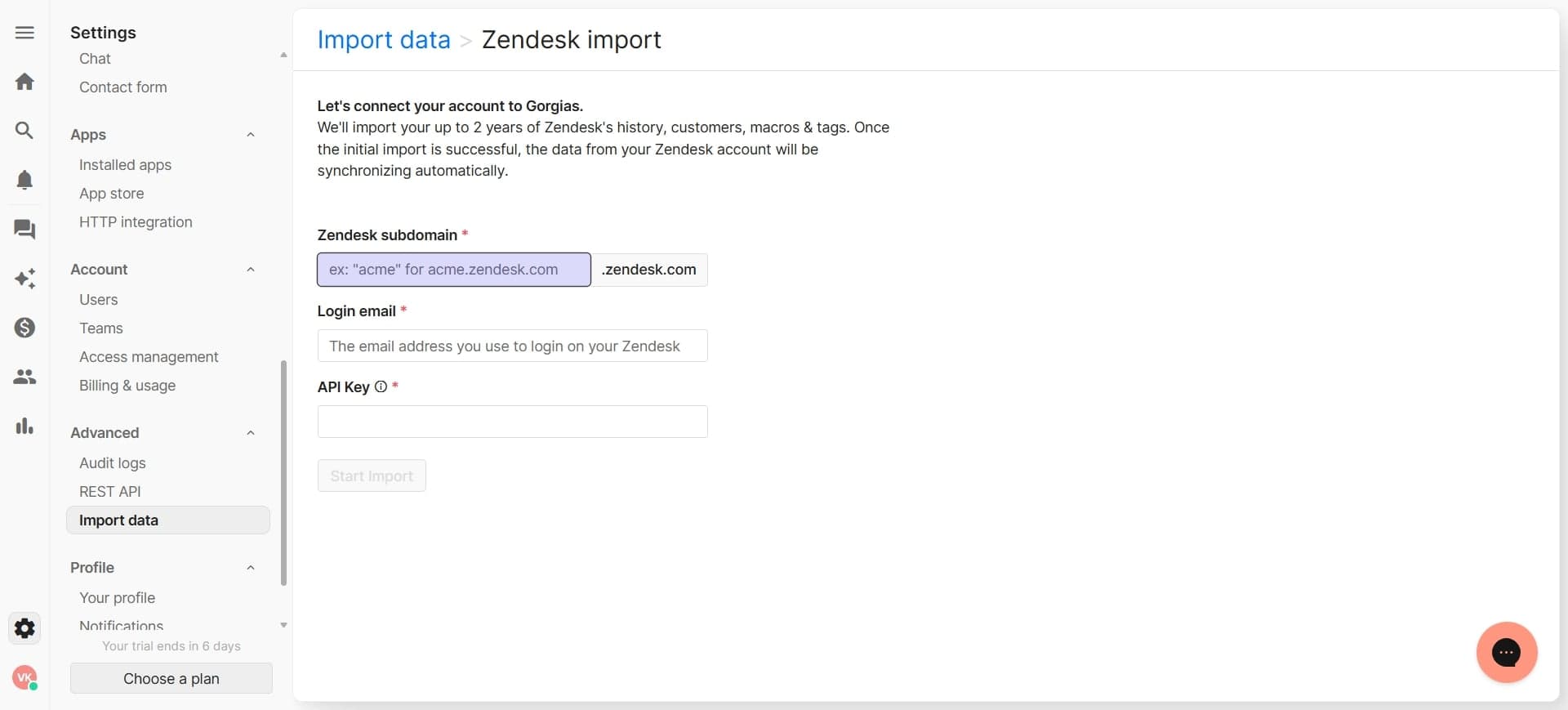This screenshot has width=1568, height=710.
Task: Open Users settings
Action: (98, 300)
